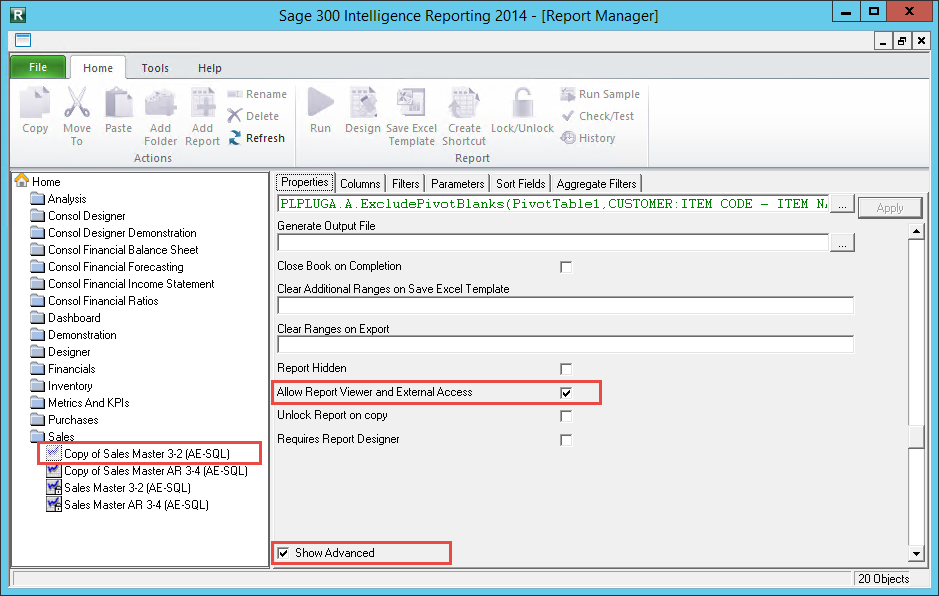Select the Properties tab
Image resolution: width=939 pixels, height=596 pixels.
coord(305,182)
